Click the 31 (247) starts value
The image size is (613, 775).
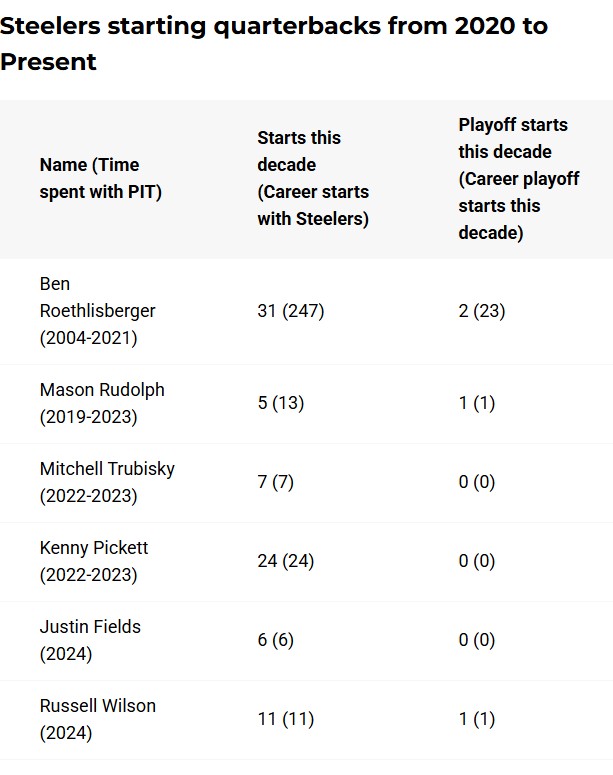coord(291,311)
